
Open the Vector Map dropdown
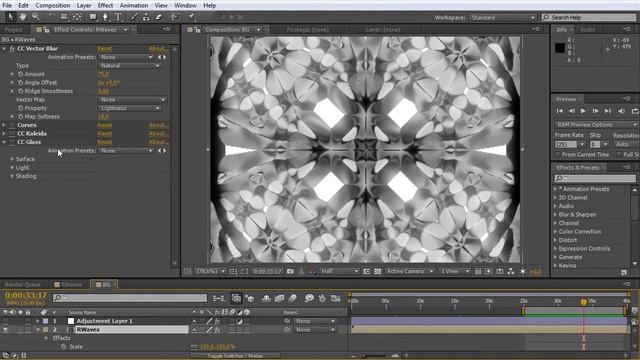coord(132,100)
